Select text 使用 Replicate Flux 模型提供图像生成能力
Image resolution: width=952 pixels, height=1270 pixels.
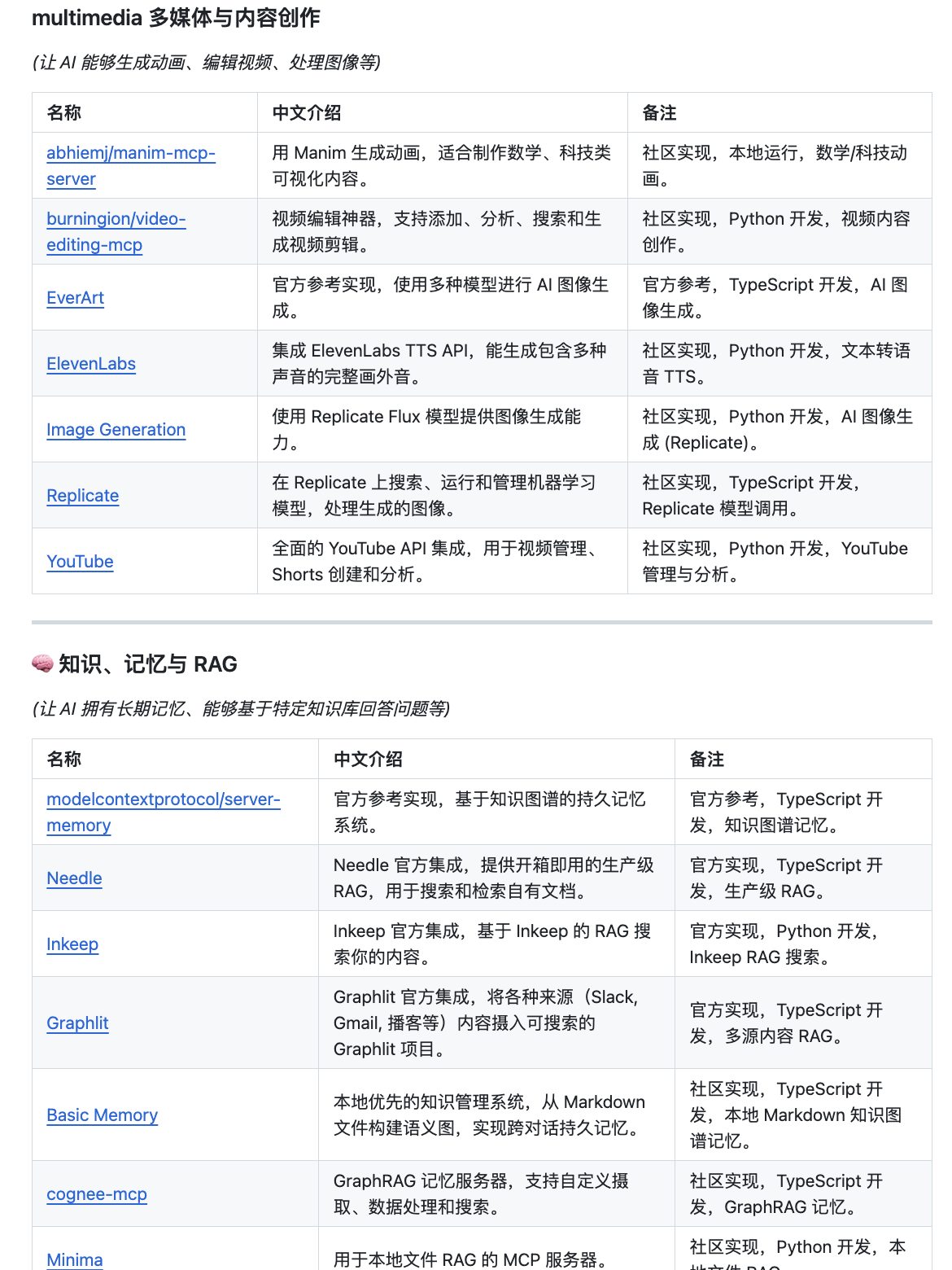click(426, 430)
